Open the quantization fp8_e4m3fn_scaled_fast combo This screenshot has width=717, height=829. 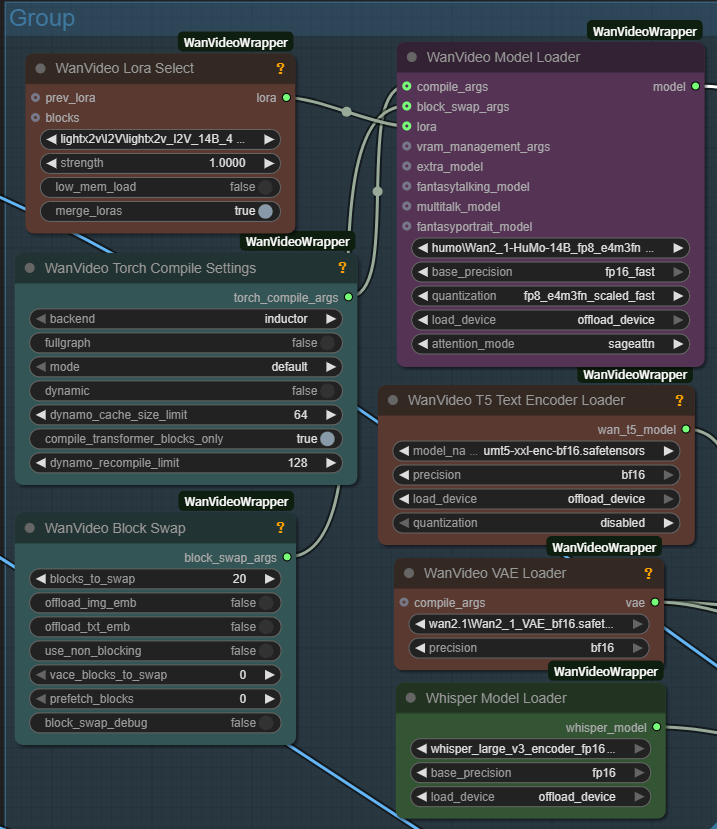550,296
